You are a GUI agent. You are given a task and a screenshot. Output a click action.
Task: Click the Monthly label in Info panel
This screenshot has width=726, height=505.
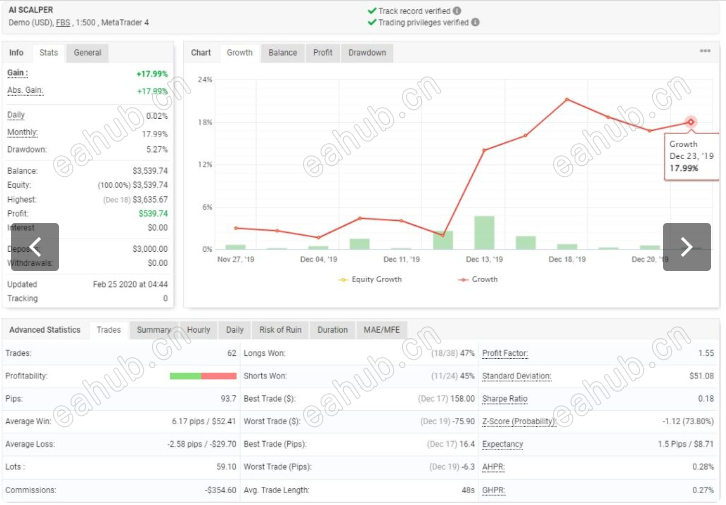click(22, 132)
